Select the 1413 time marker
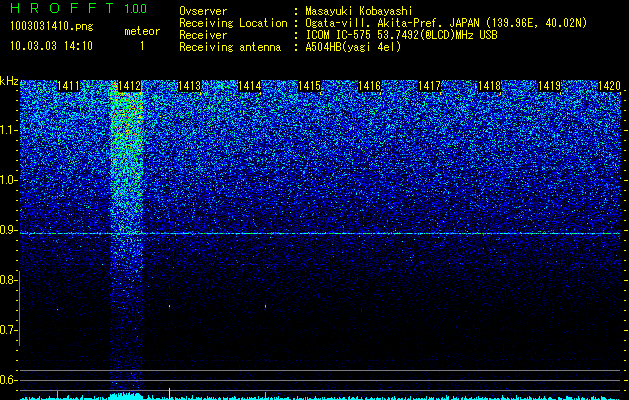The width and height of the screenshot is (629, 400). tap(189, 86)
